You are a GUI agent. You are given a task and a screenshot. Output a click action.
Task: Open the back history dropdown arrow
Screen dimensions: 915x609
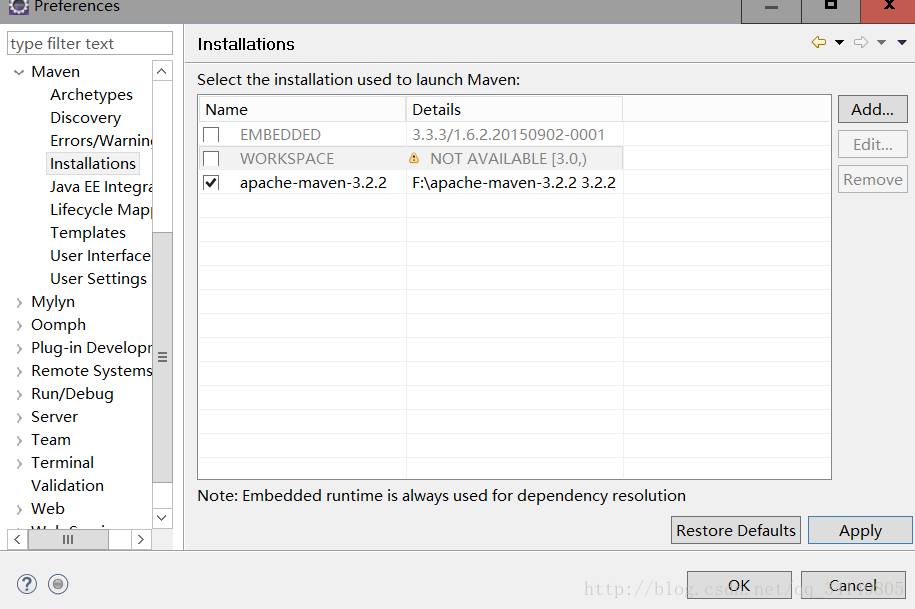pos(839,43)
